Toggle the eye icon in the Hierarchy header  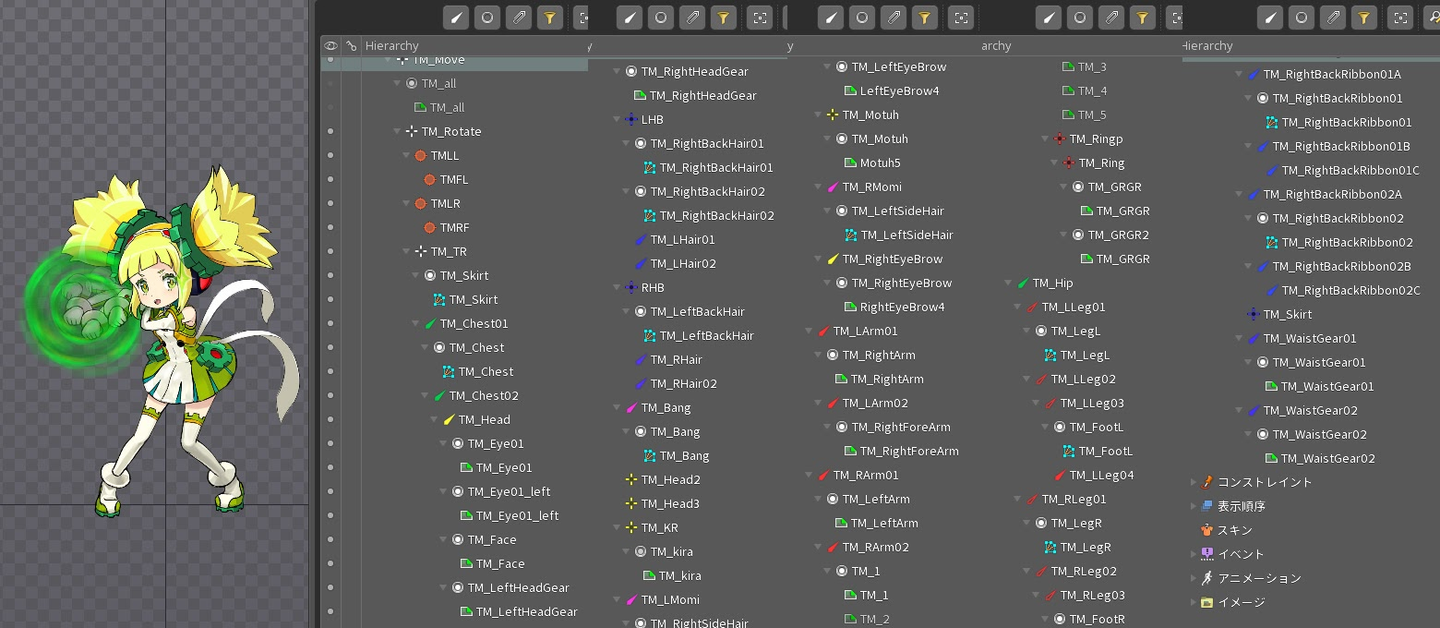[x=330, y=46]
